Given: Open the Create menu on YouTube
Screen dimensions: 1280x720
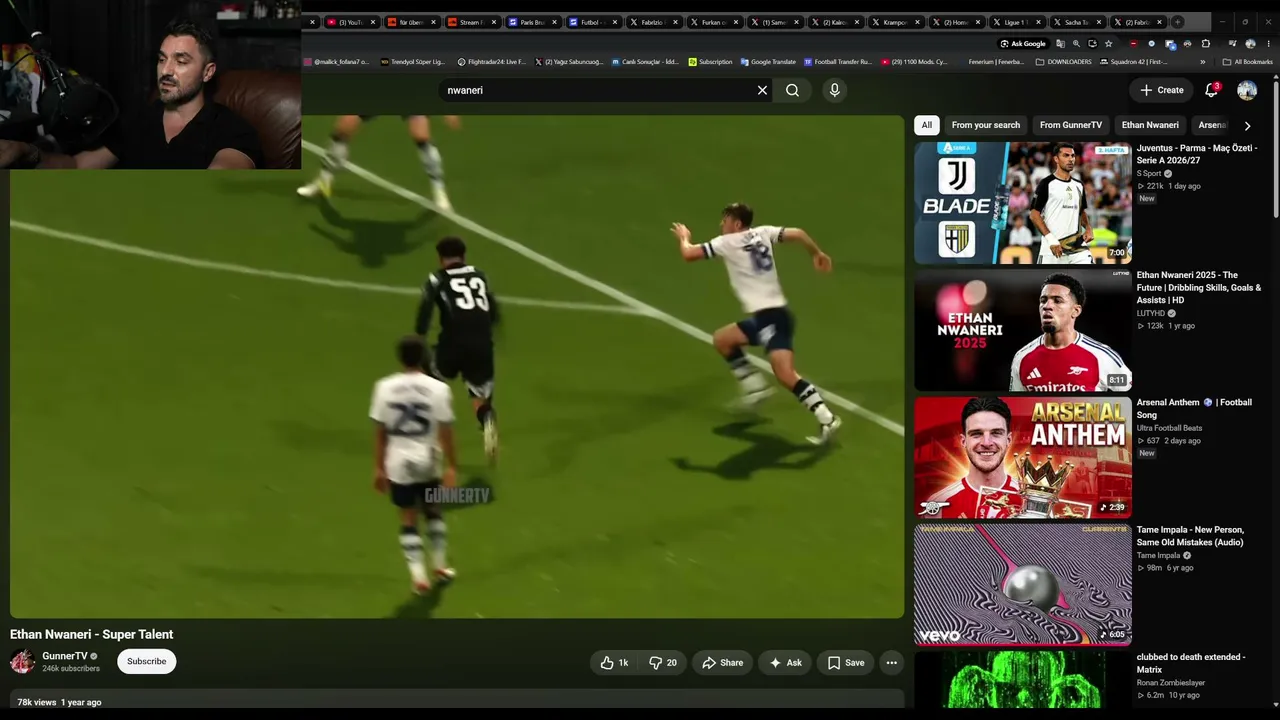Looking at the screenshot, I should point(1162,90).
